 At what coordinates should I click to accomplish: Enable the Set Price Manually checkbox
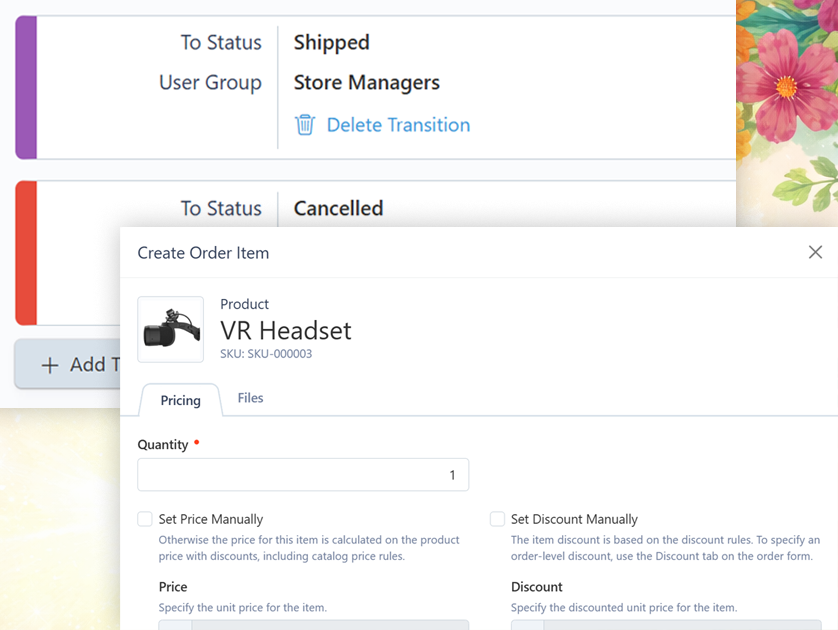tap(146, 519)
